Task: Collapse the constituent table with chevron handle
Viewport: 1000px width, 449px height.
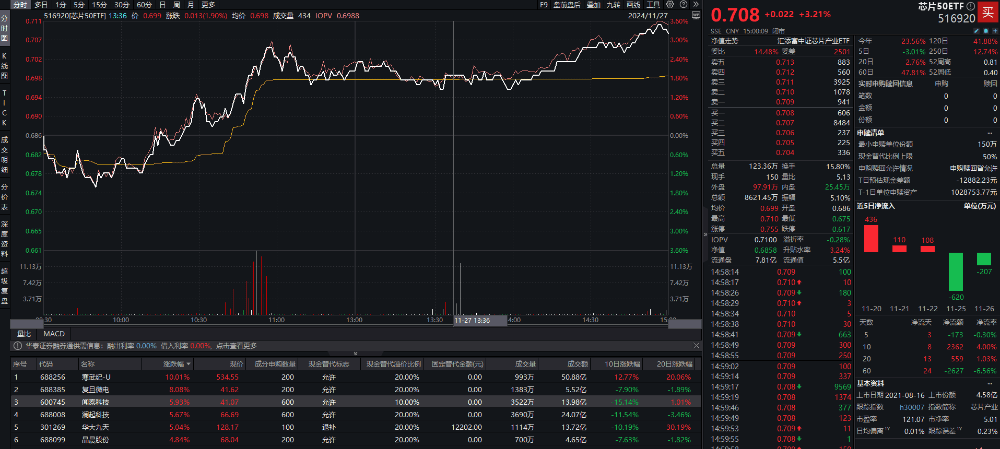Action: [355, 353]
